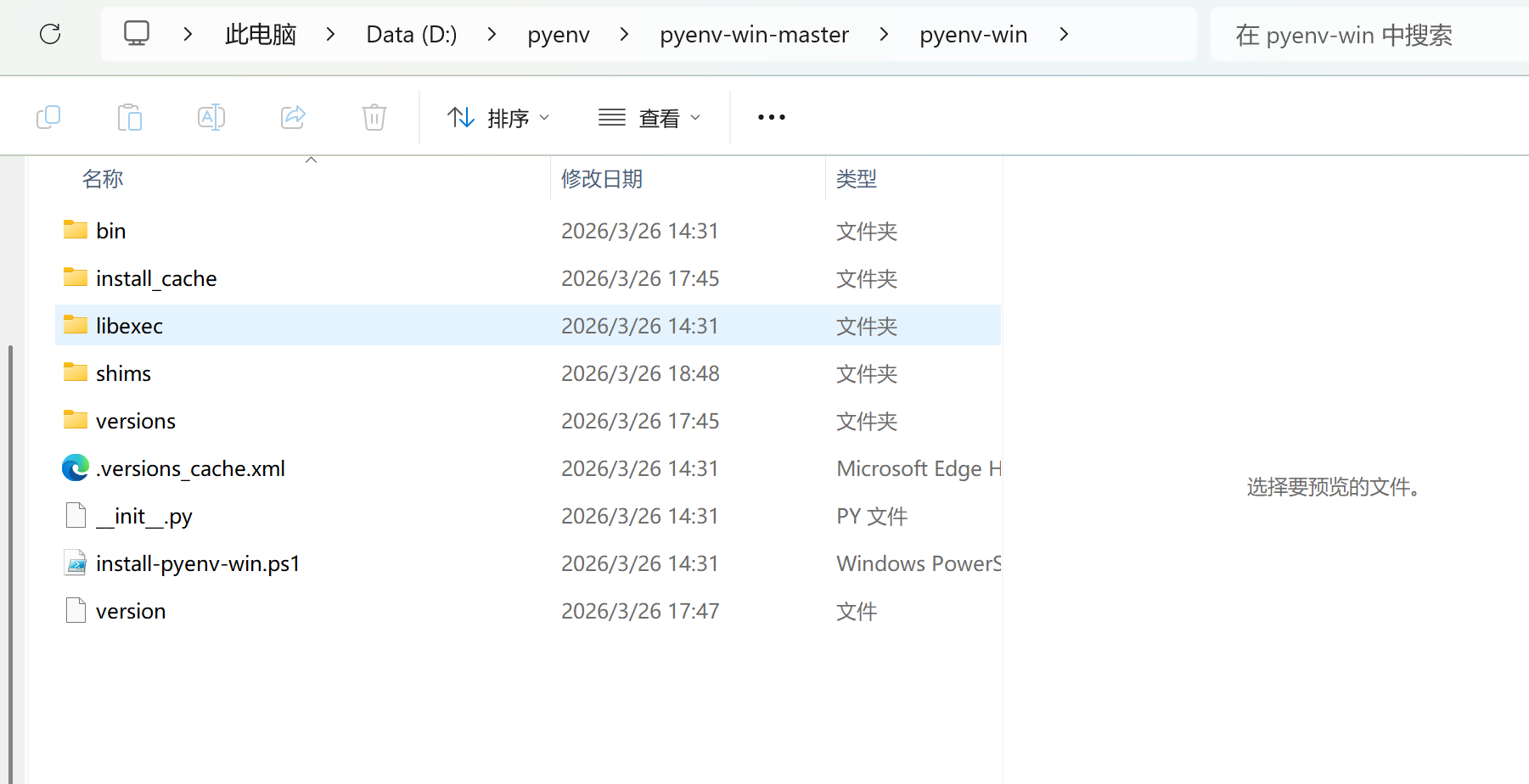Select the install-pyenv-win.ps1 file name

[x=198, y=563]
